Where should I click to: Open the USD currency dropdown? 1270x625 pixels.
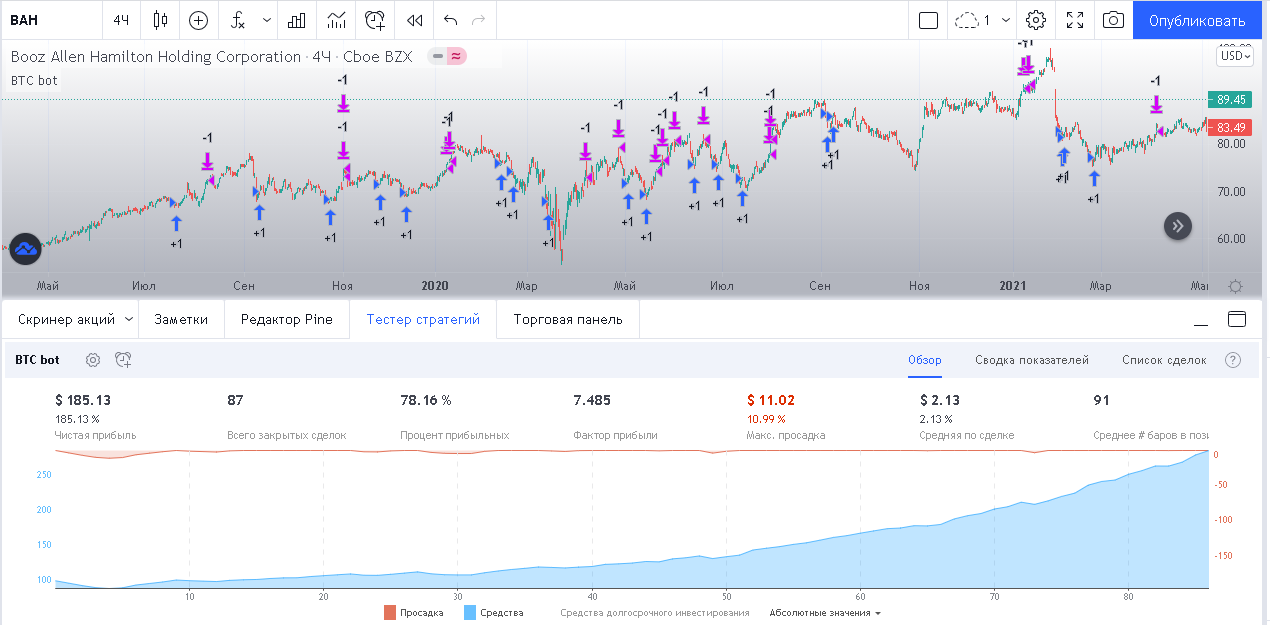click(1234, 56)
